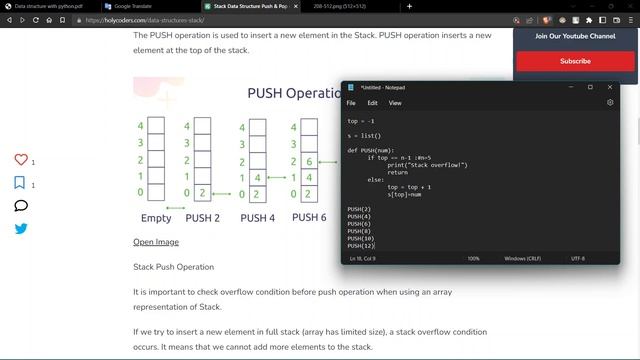Click the 'def PUSH(num):' line
640x360 pixels.
click(x=371, y=150)
